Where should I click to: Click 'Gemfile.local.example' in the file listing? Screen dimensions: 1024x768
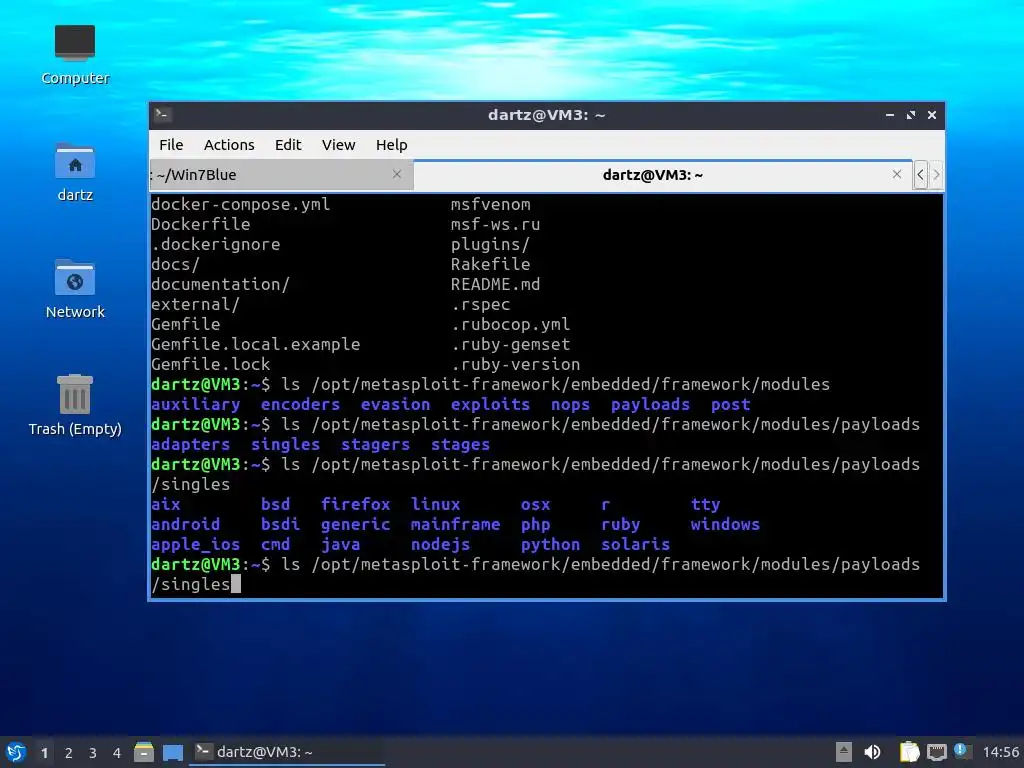(x=255, y=344)
